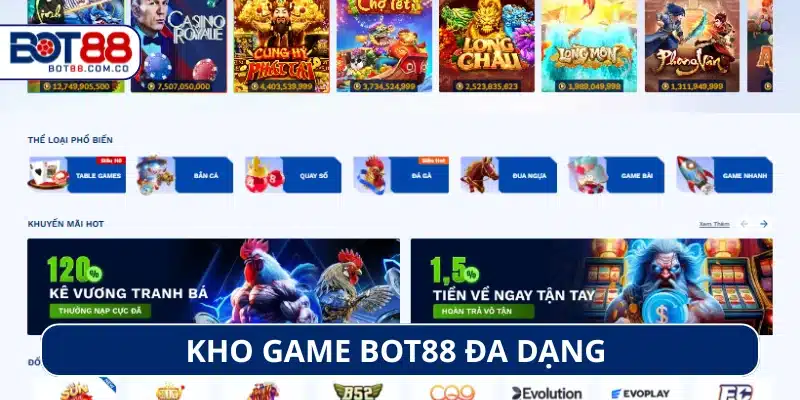Open the Quay Số lottery category
The width and height of the screenshot is (800, 400).
293,175
